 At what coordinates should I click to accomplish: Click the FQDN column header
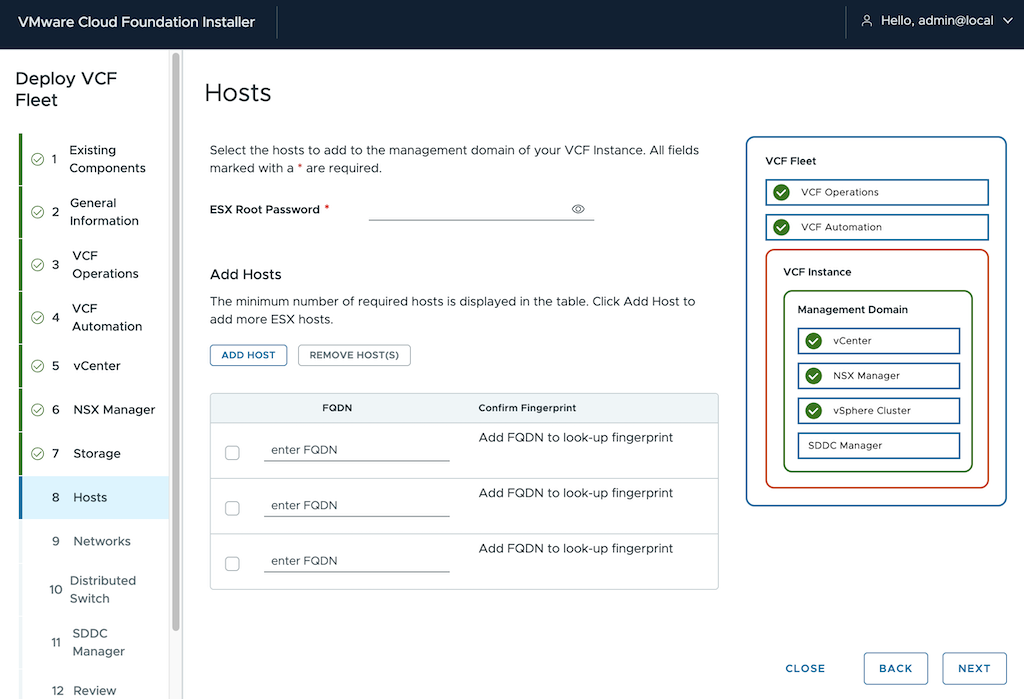(x=337, y=408)
